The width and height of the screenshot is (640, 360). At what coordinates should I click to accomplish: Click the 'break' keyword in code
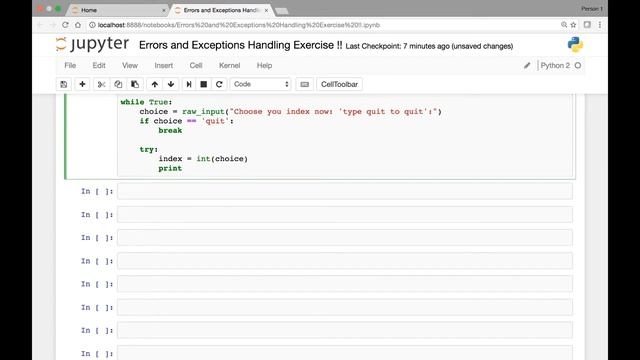170,131
